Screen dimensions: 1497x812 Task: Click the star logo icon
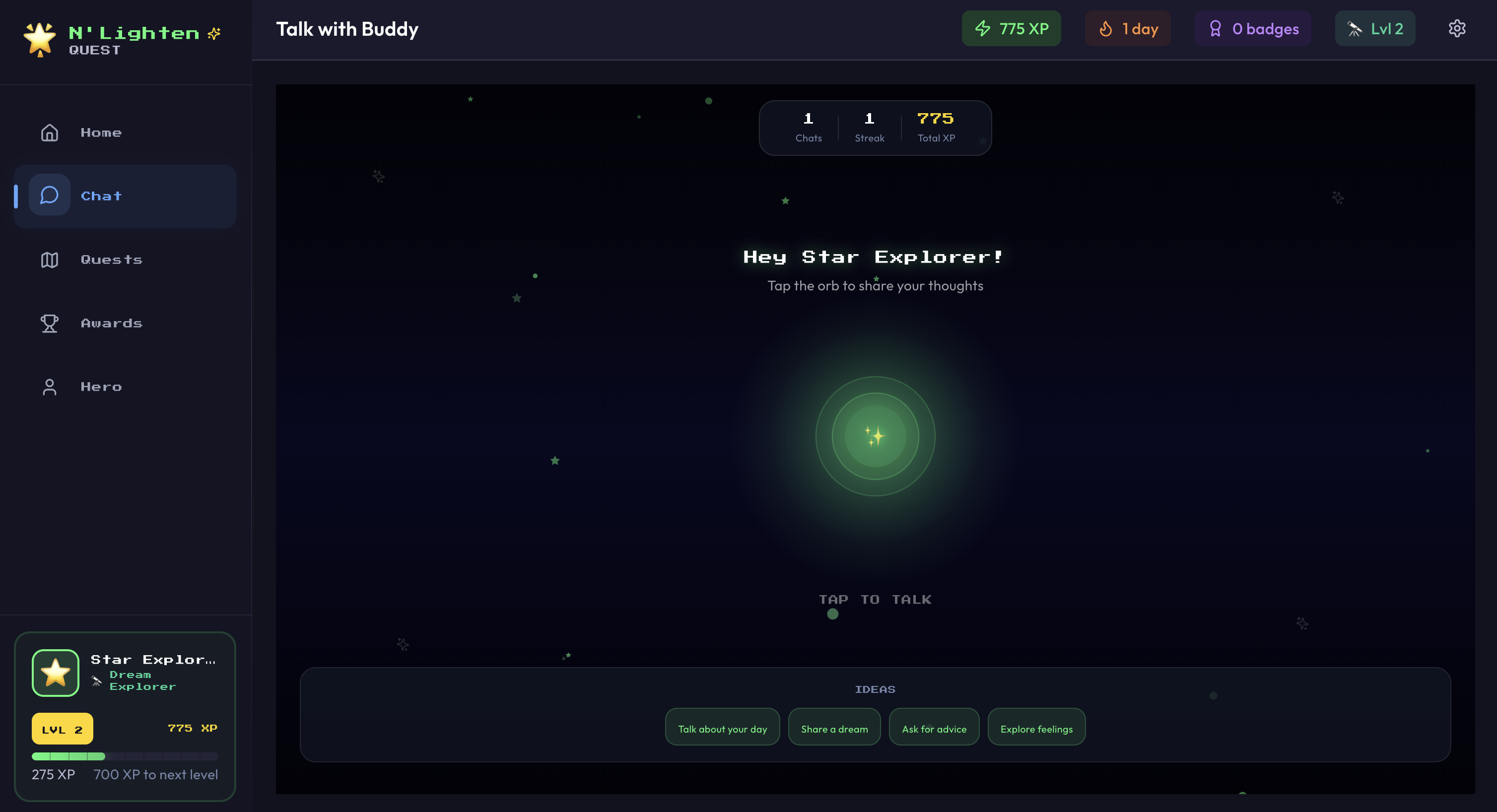tap(40, 39)
